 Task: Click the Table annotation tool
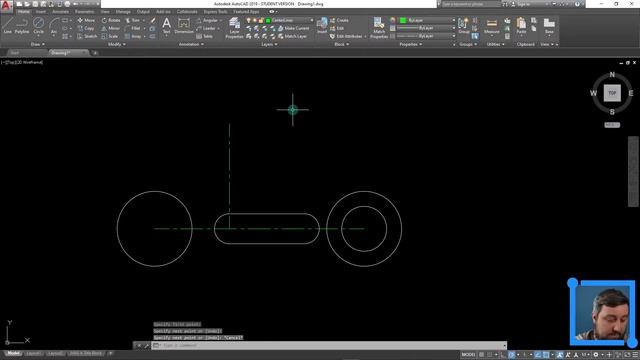(x=204, y=36)
